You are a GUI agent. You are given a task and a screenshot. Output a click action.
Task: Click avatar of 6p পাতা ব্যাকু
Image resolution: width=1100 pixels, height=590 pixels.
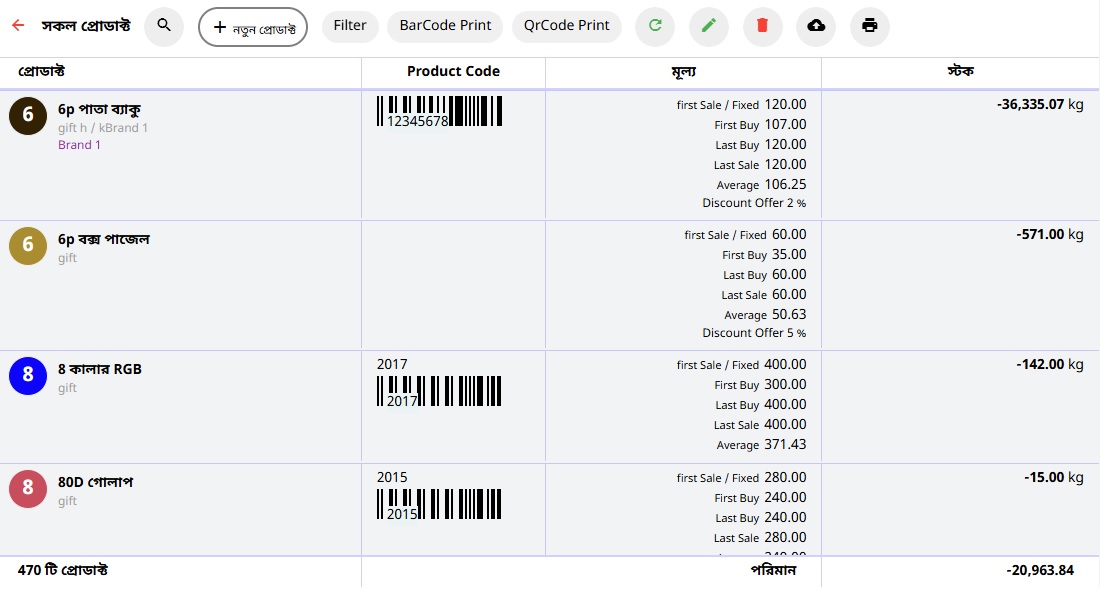[28, 116]
